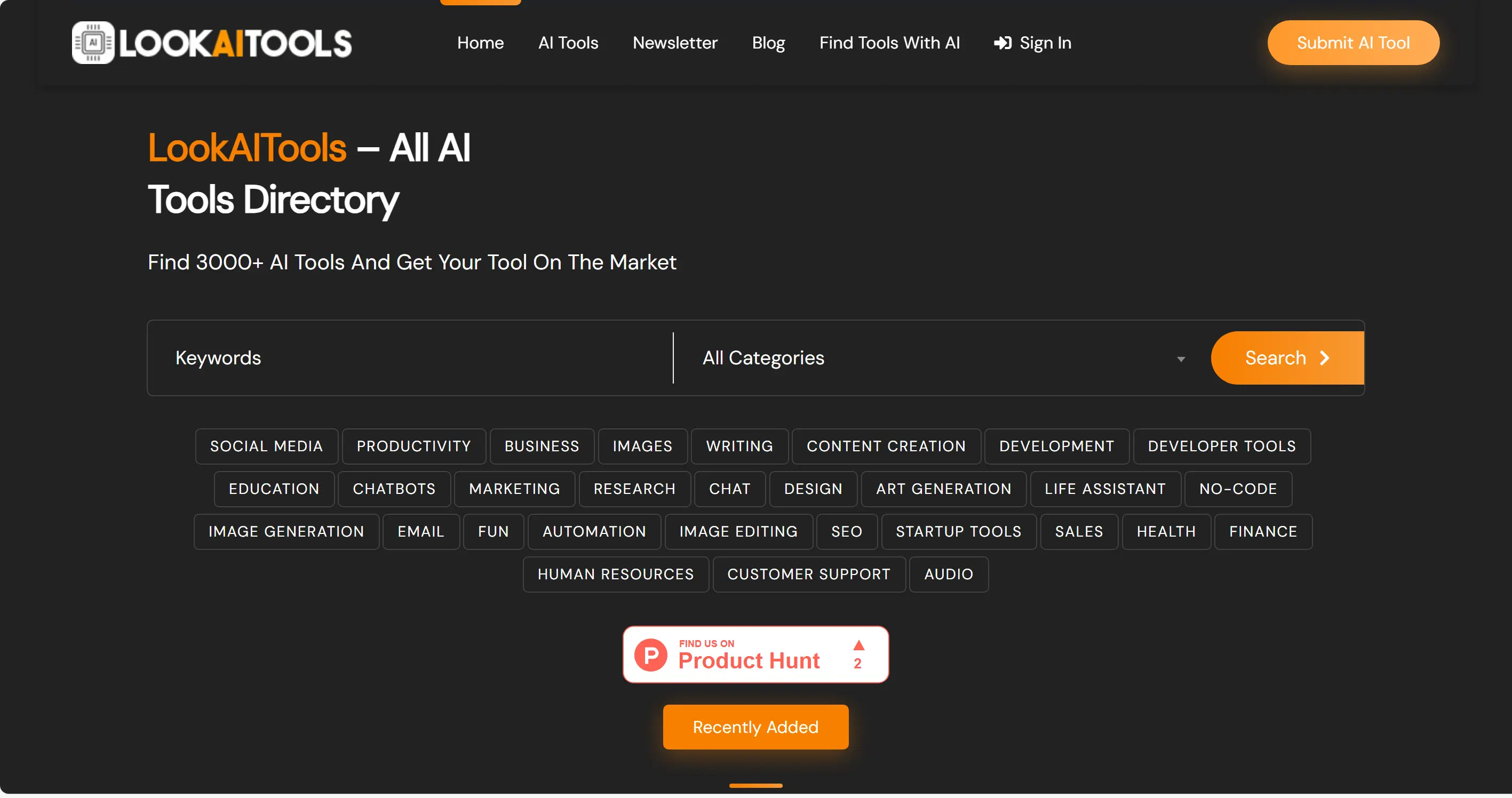Click the LOOKAITOOLS wordmark in header
The image size is (1512, 798).
235,43
